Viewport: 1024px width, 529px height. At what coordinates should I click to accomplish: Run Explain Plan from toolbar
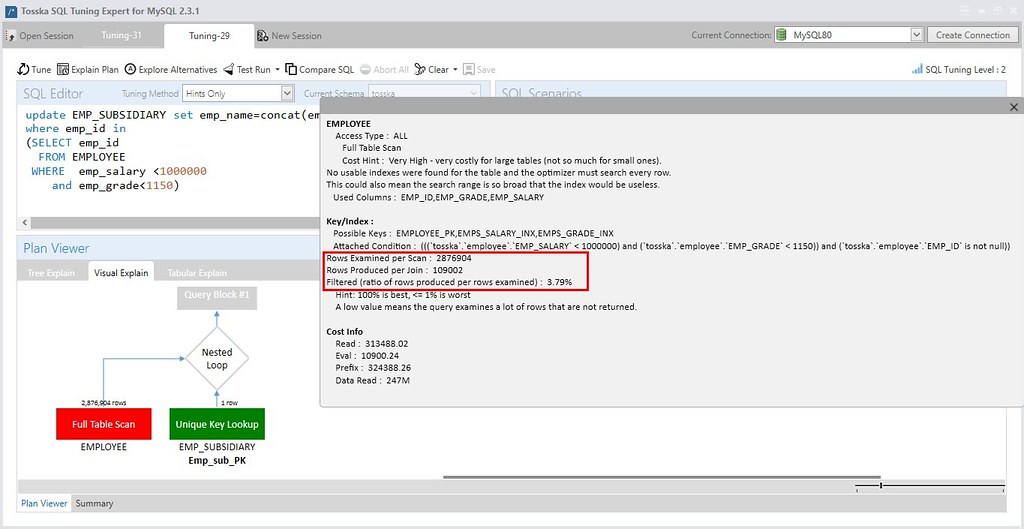click(64, 70)
